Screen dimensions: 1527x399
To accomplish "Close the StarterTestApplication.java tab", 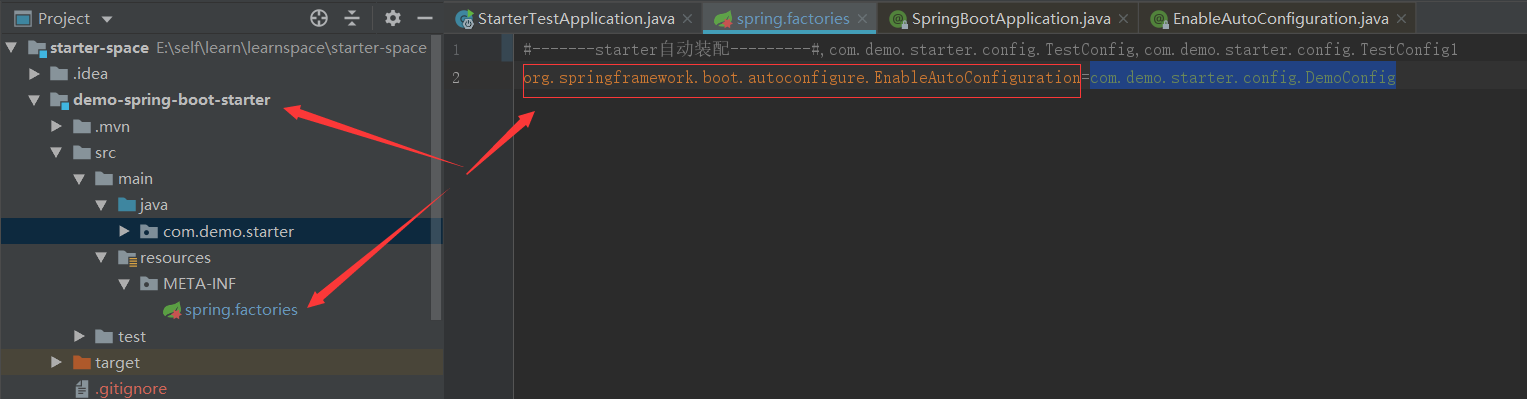I will [688, 19].
